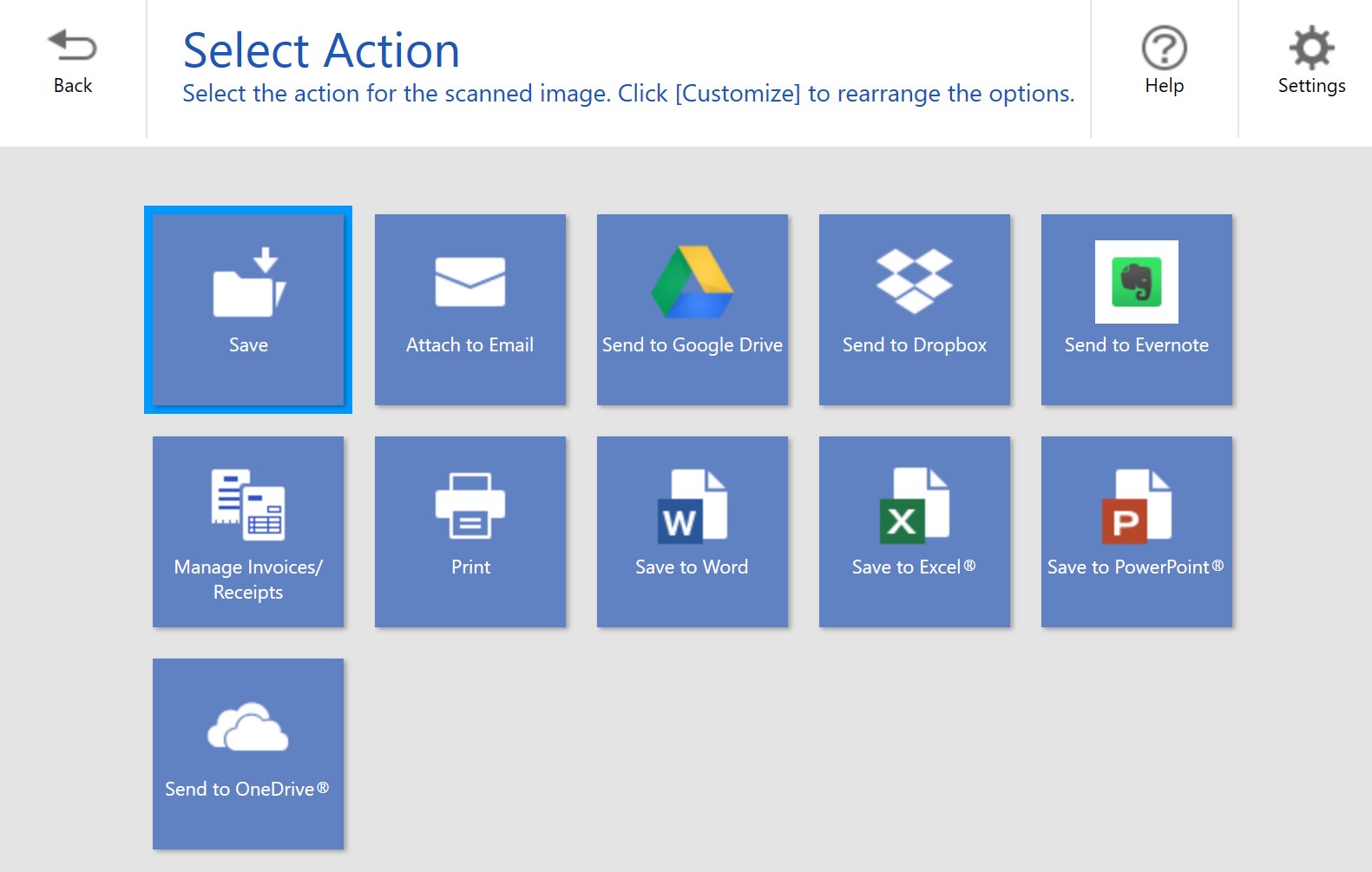Choose the Word document icon
Image resolution: width=1372 pixels, height=872 pixels.
pos(692,506)
